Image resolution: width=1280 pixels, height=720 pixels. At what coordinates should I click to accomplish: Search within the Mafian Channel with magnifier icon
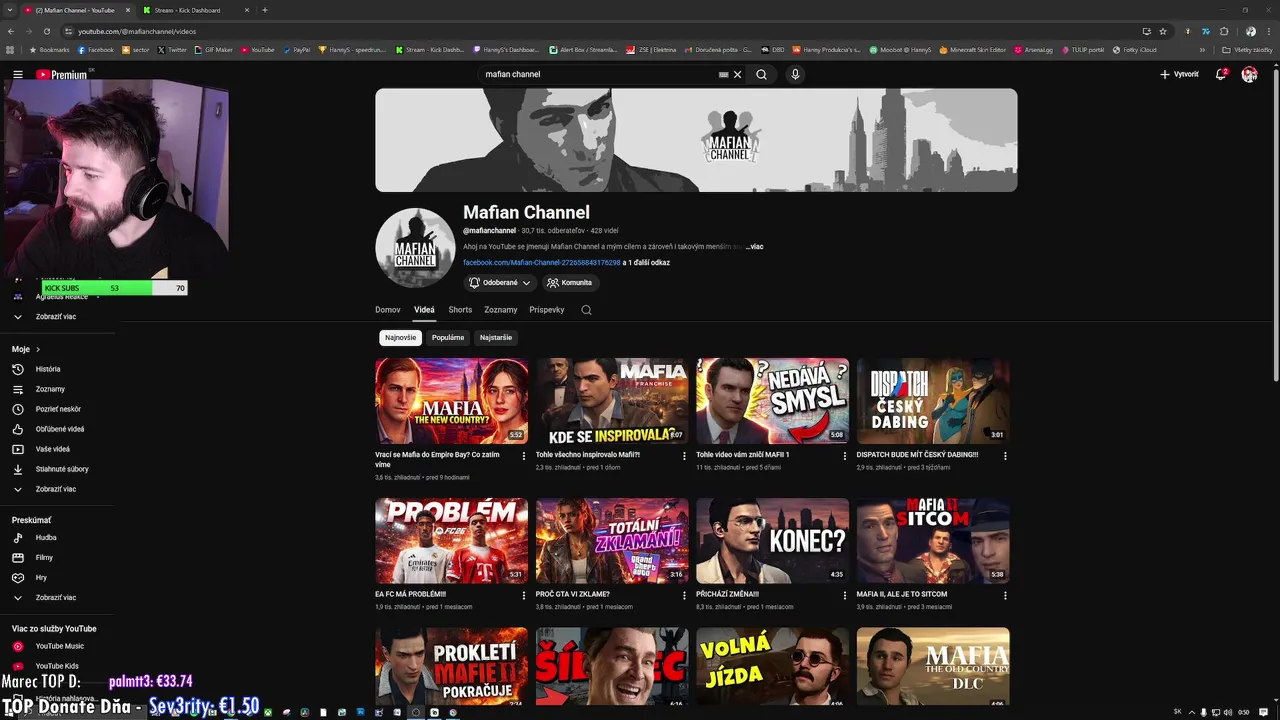(586, 310)
